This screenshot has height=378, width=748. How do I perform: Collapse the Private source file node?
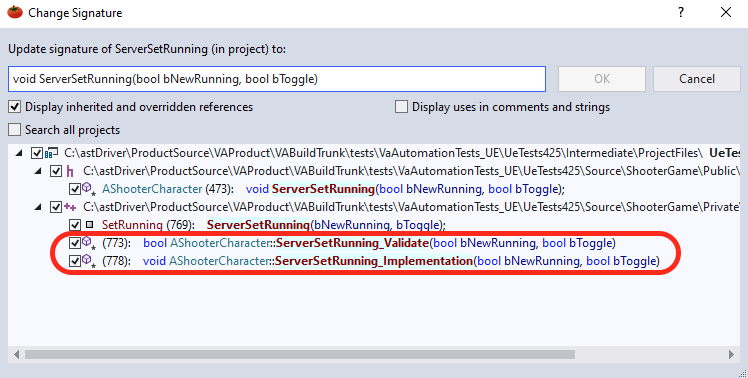[38, 208]
